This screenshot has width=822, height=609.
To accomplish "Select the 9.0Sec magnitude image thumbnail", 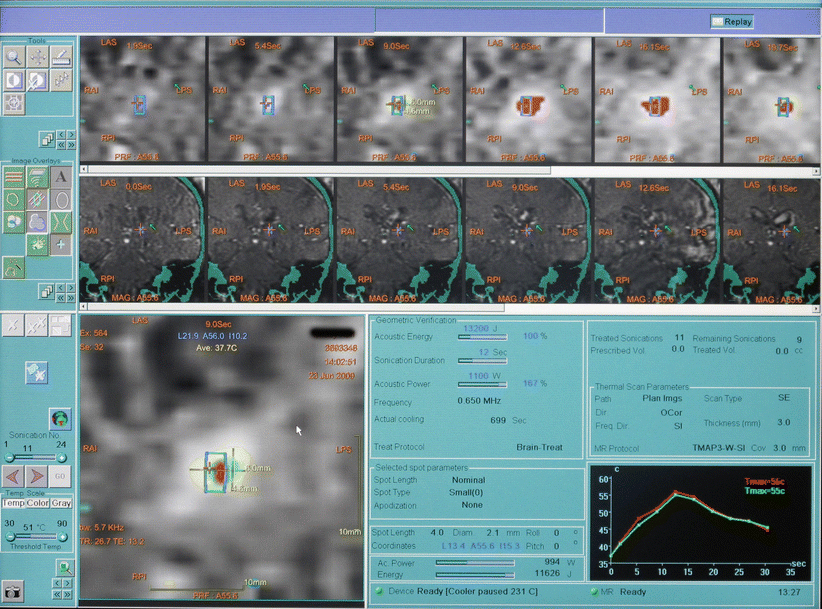I will coord(529,240).
